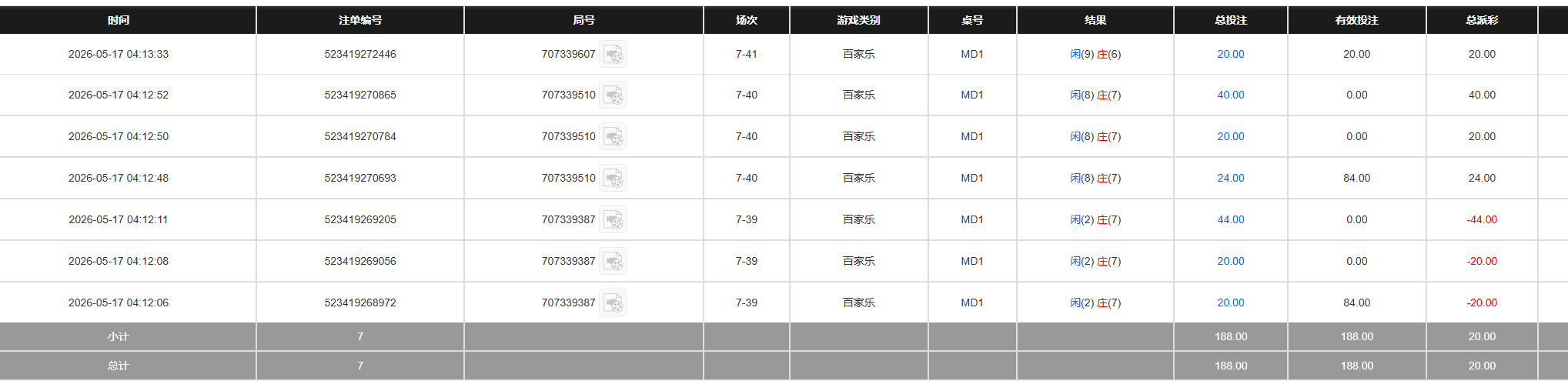Click the 总投注 column header

(x=1231, y=20)
